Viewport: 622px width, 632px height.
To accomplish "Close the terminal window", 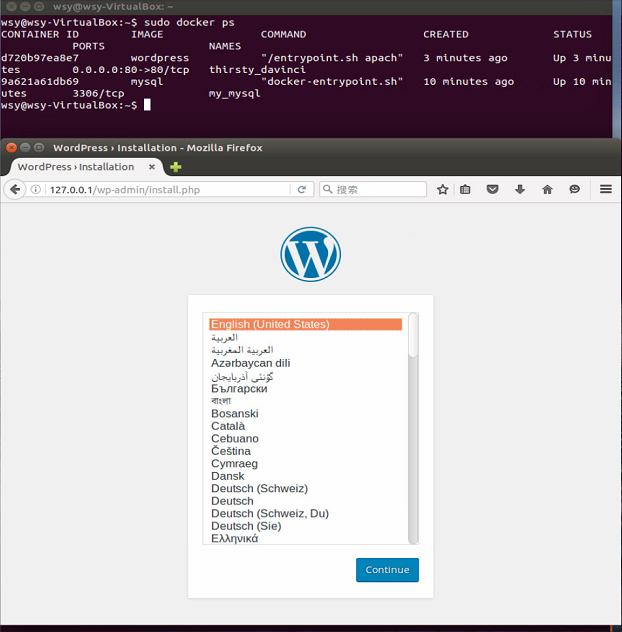I will 12,6.
